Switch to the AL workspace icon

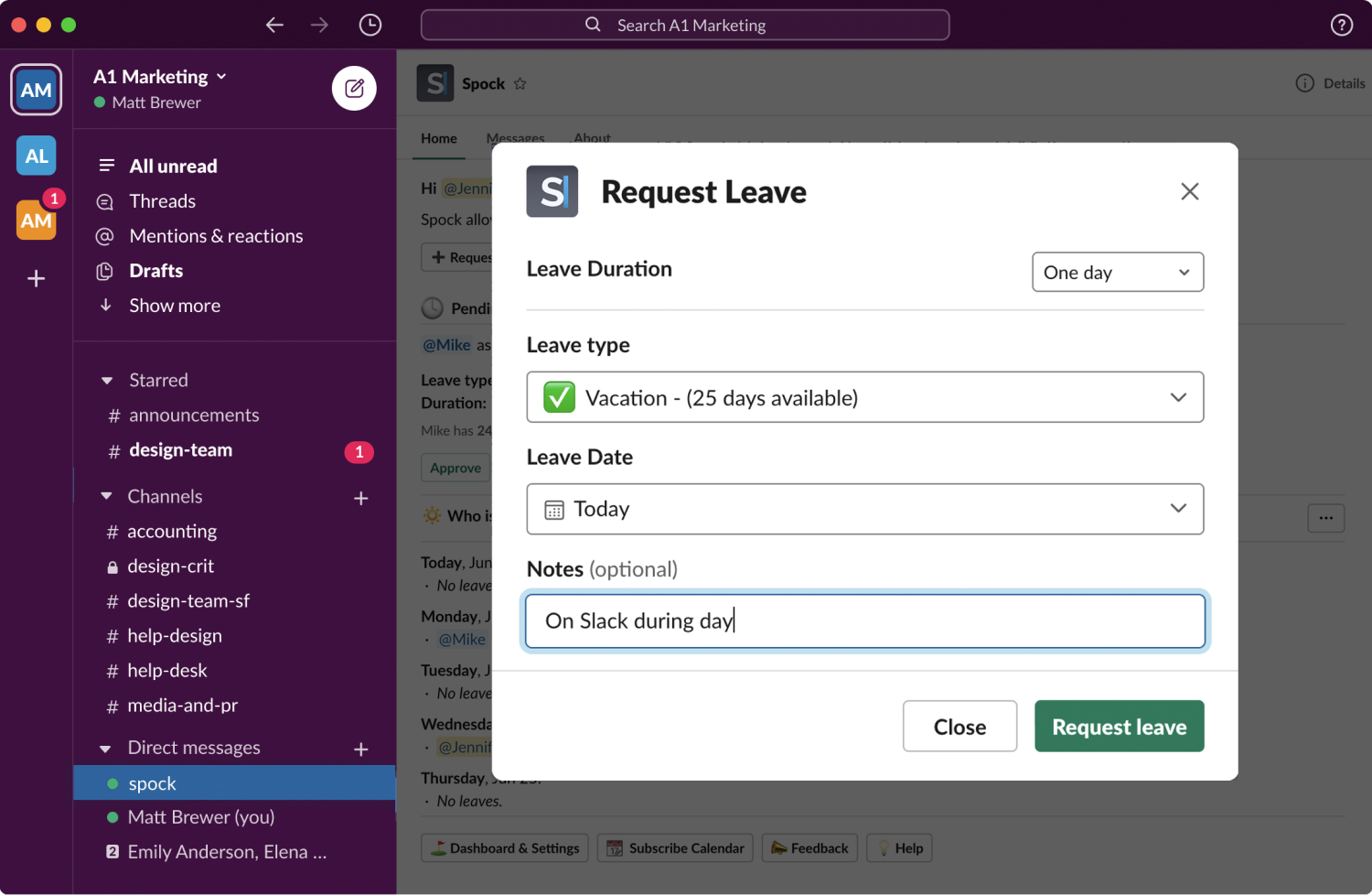[37, 156]
